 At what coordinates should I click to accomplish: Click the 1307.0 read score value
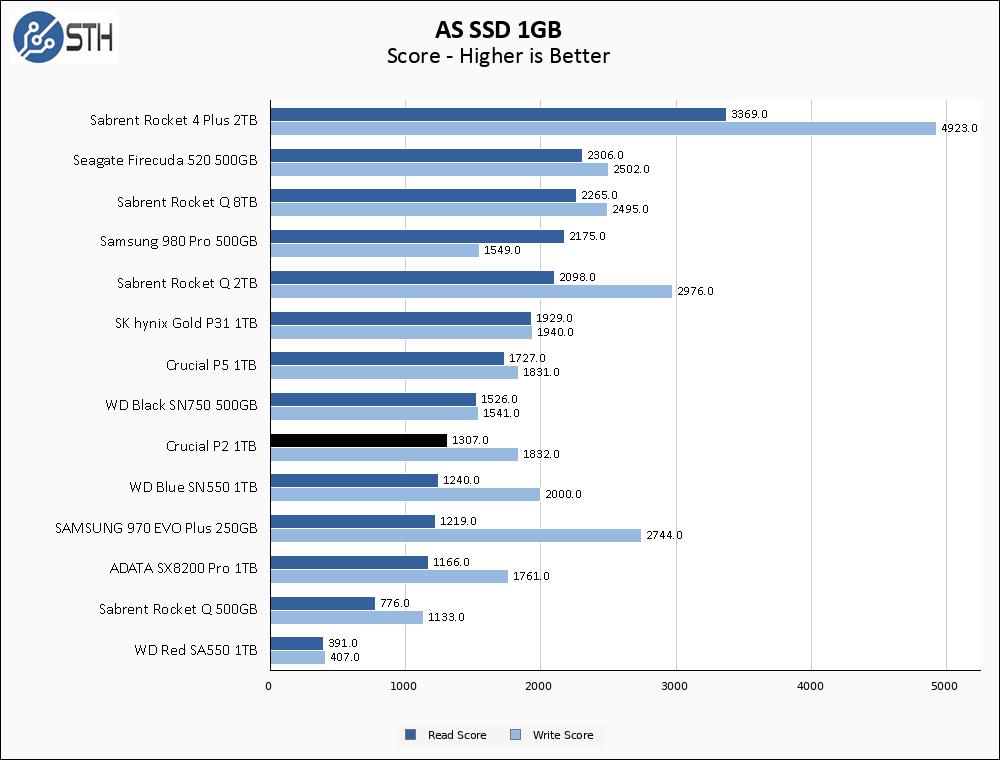(x=470, y=440)
